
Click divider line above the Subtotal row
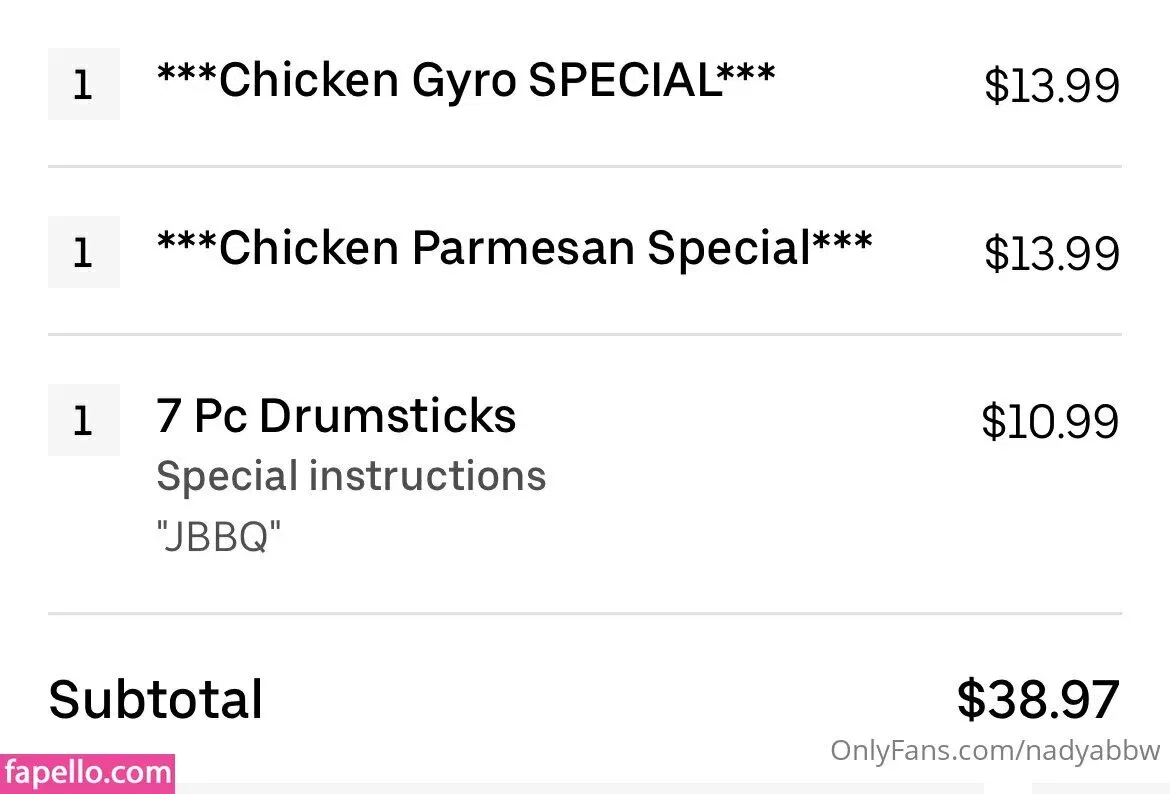pyautogui.click(x=584, y=613)
